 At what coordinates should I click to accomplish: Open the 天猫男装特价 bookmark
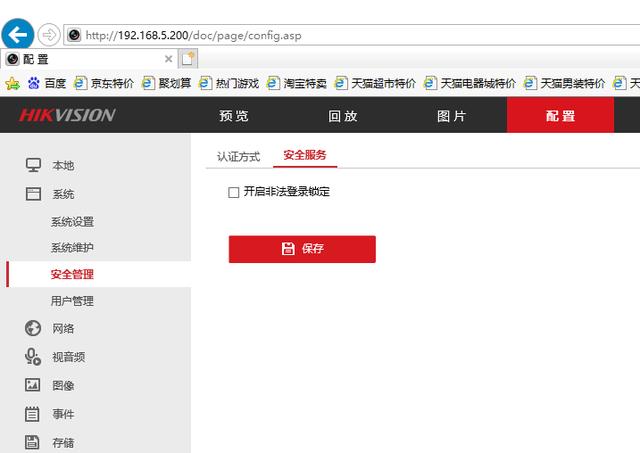[x=564, y=83]
